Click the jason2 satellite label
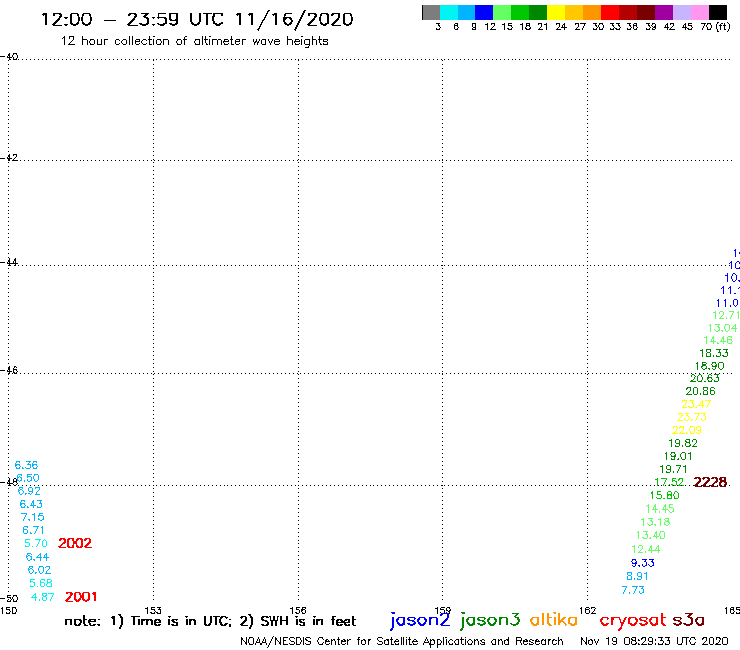The height and width of the screenshot is (650, 740). pyautogui.click(x=420, y=620)
